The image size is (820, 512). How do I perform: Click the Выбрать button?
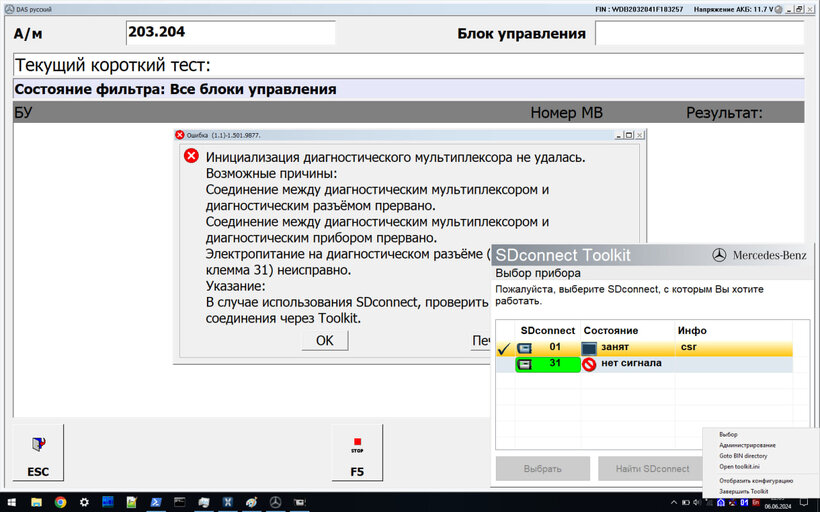click(543, 469)
